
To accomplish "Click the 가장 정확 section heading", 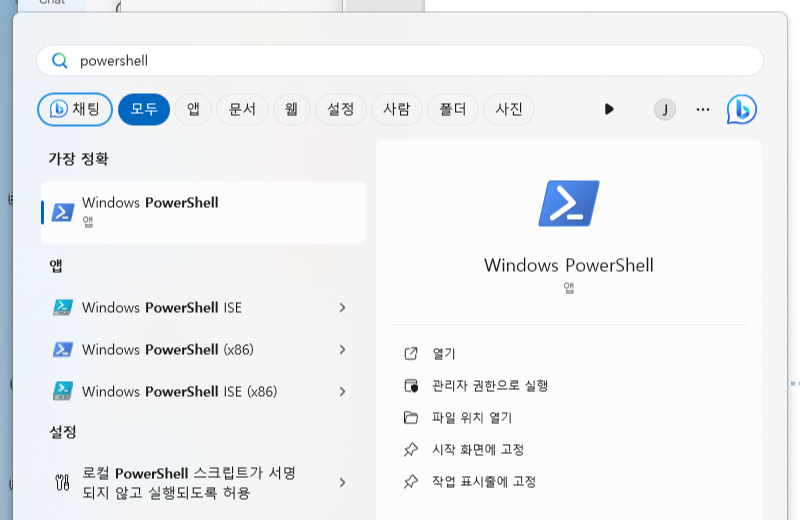I will click(78, 159).
